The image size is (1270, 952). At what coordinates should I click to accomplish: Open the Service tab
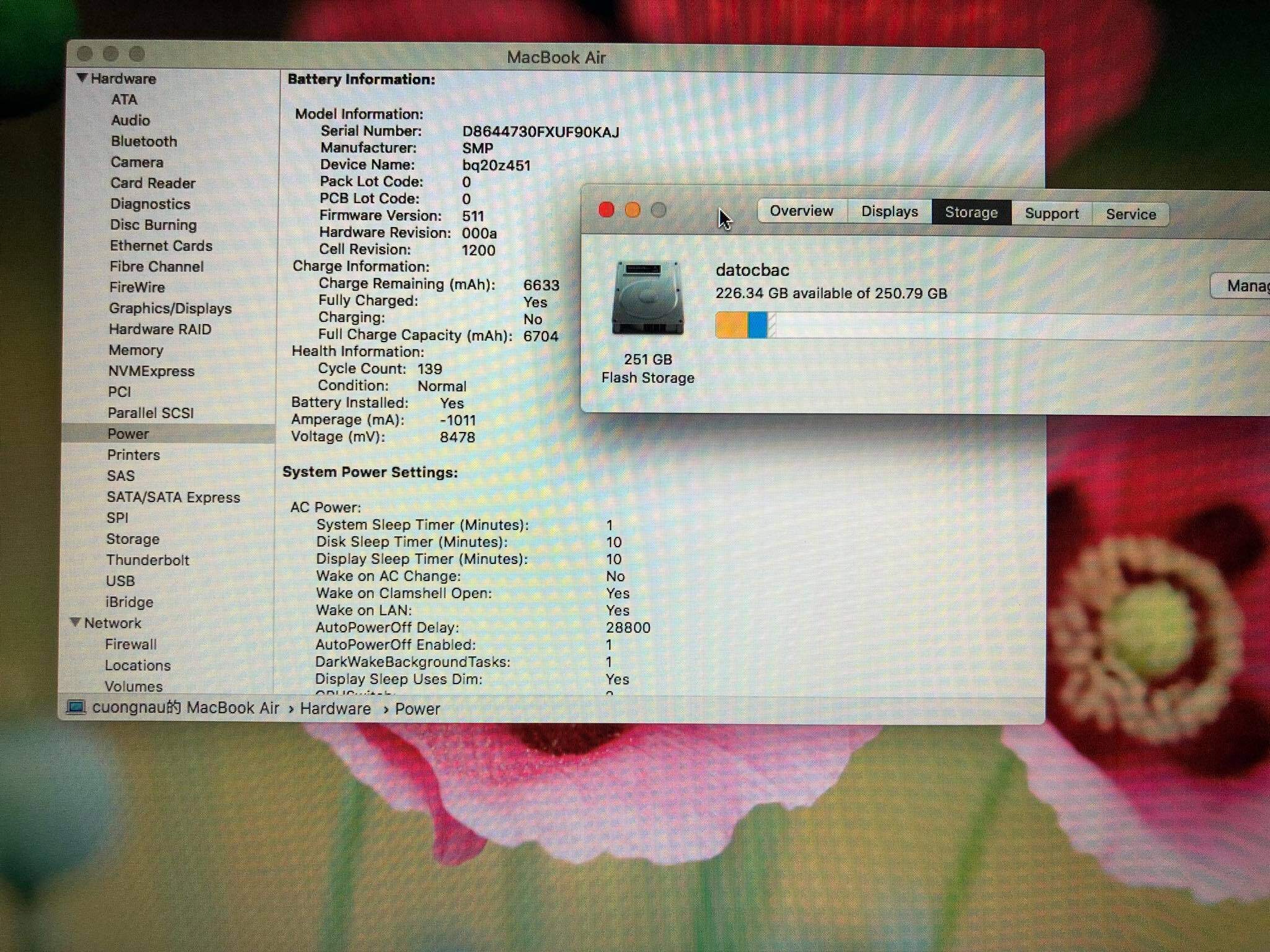pyautogui.click(x=1130, y=214)
